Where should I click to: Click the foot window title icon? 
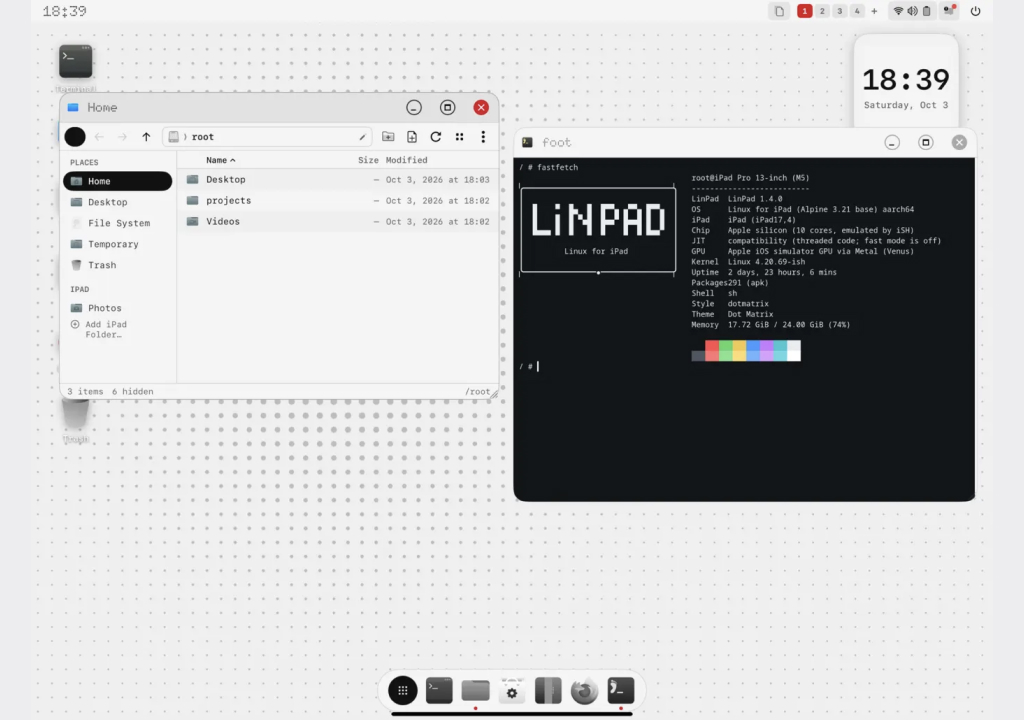[527, 142]
